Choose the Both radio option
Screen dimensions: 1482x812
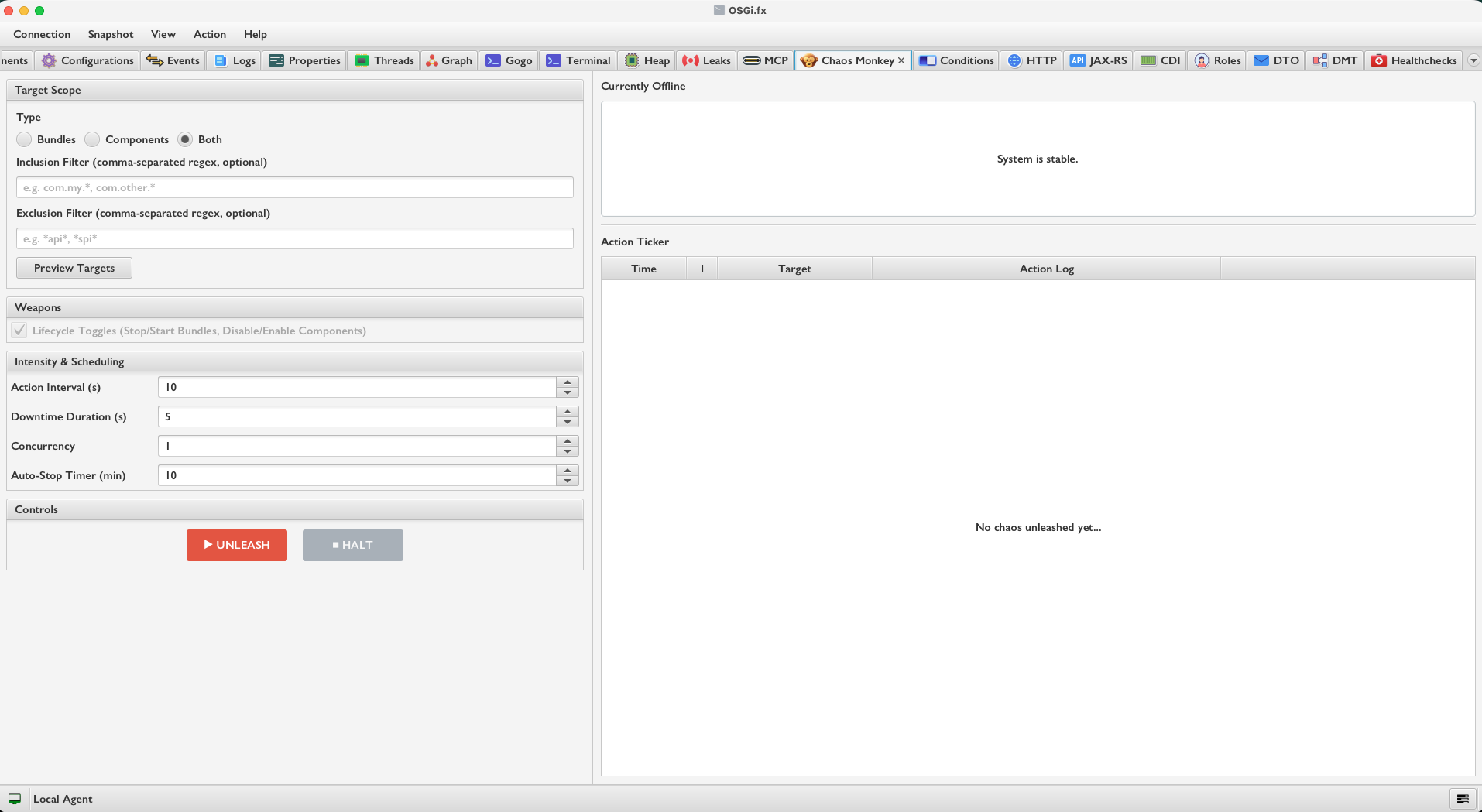pos(185,139)
